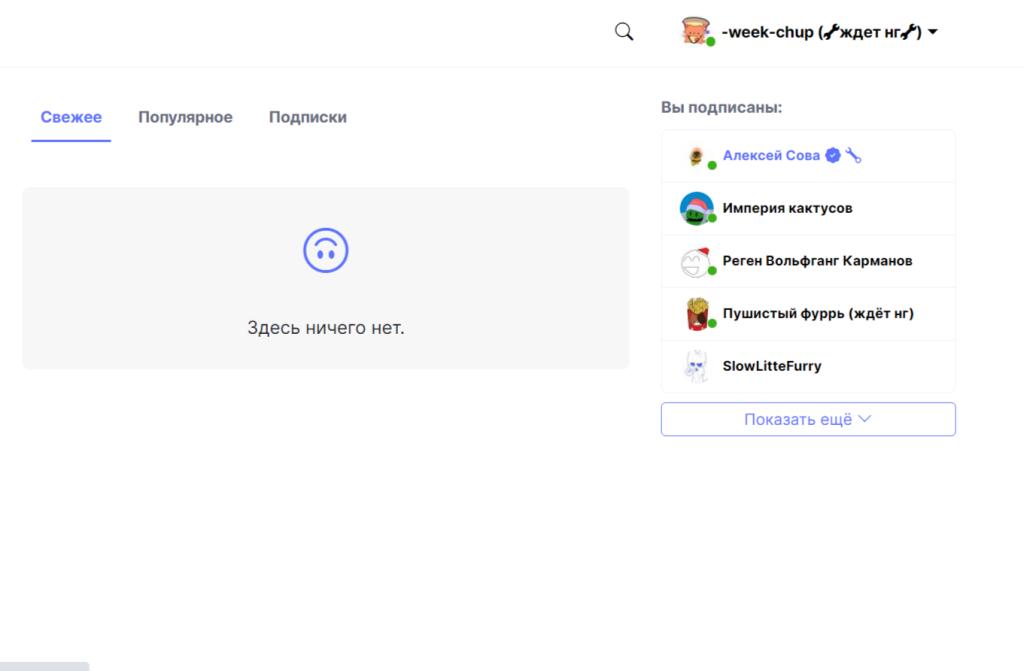
Task: Select the text Здесь ничего нет.
Action: point(326,327)
